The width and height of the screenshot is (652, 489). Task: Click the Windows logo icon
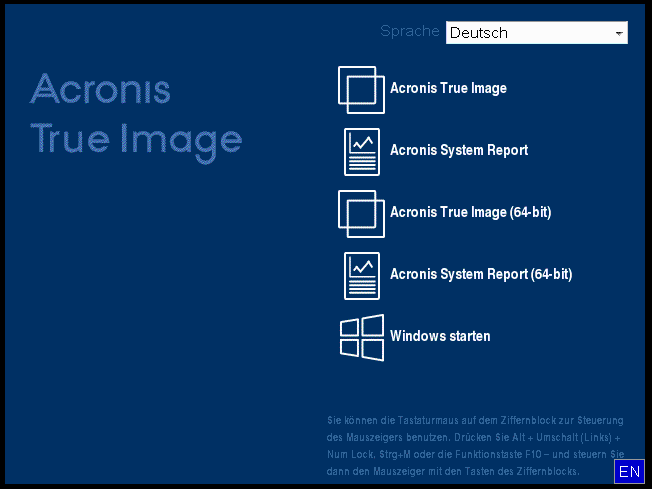361,337
